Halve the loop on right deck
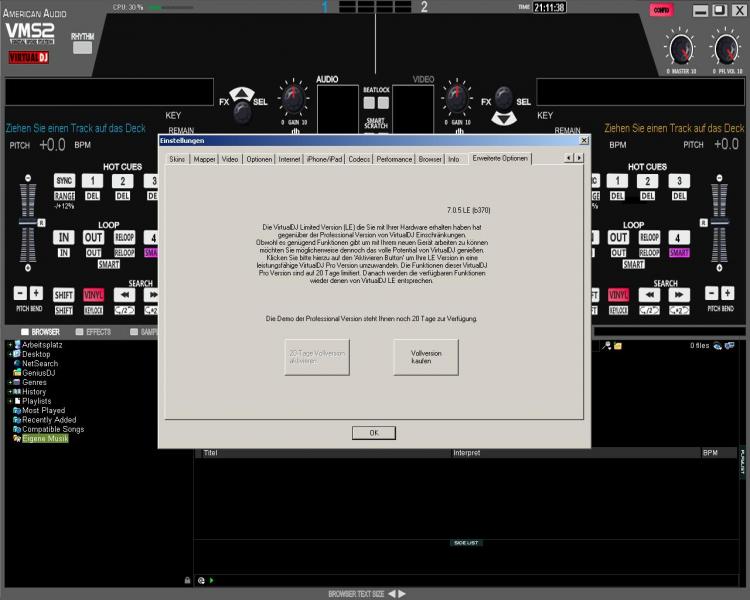This screenshot has height=600, width=750. (x=649, y=311)
